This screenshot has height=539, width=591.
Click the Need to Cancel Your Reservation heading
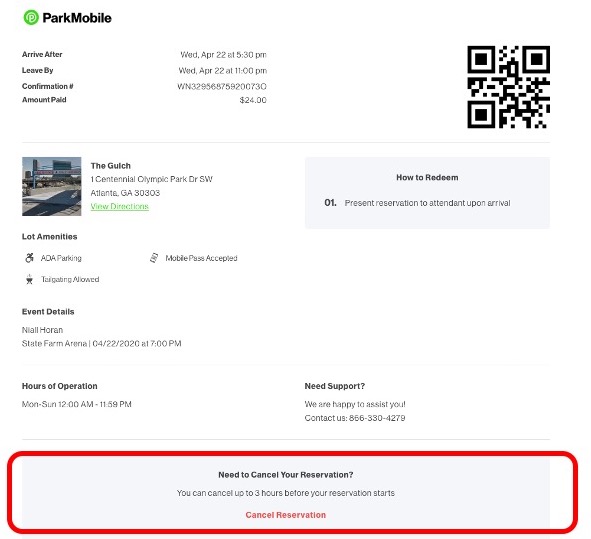[286, 475]
